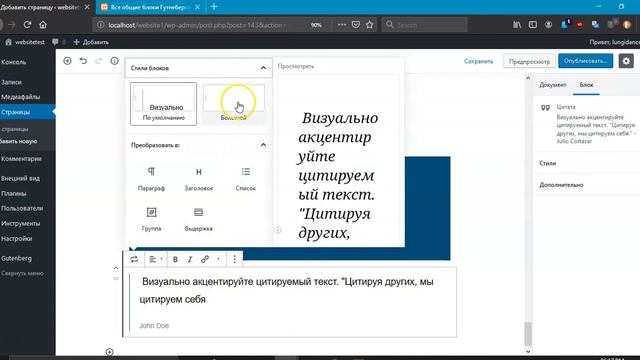Image resolution: width=640 pixels, height=360 pixels.
Task: Toggle the browser sidebar view icon
Action: [533, 25]
